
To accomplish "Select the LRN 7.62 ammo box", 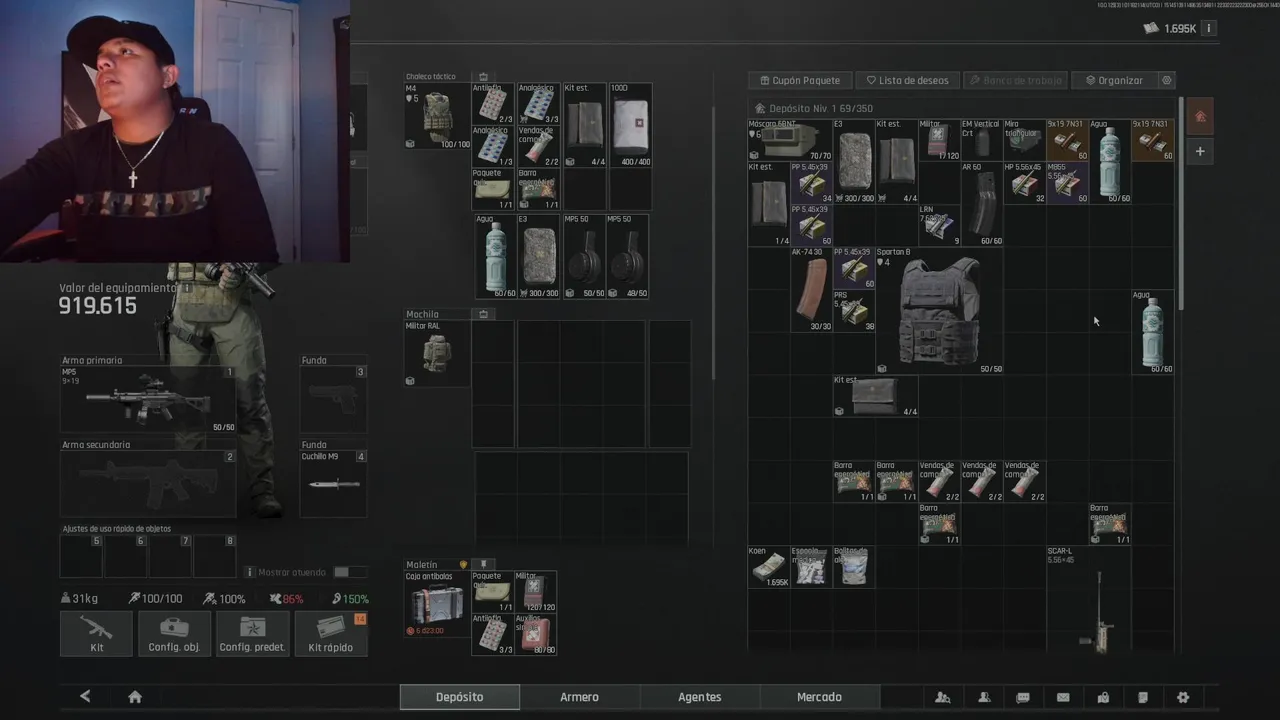I will [x=939, y=226].
